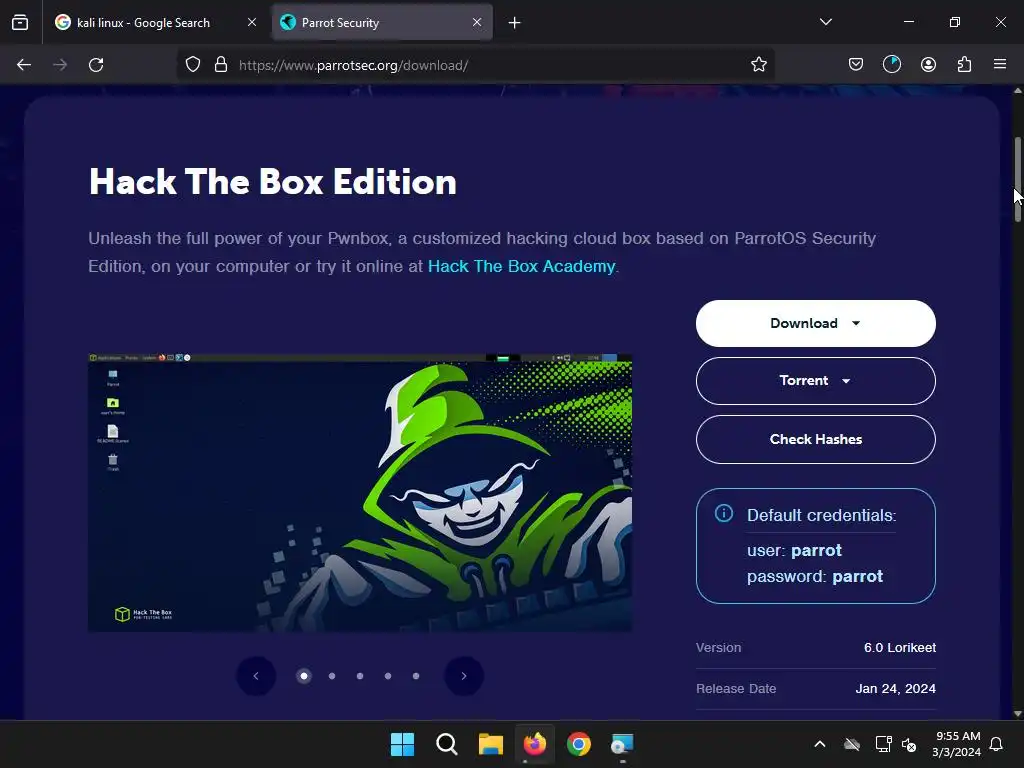Click the Check Hashes button
The height and width of the screenshot is (768, 1024).
point(816,440)
